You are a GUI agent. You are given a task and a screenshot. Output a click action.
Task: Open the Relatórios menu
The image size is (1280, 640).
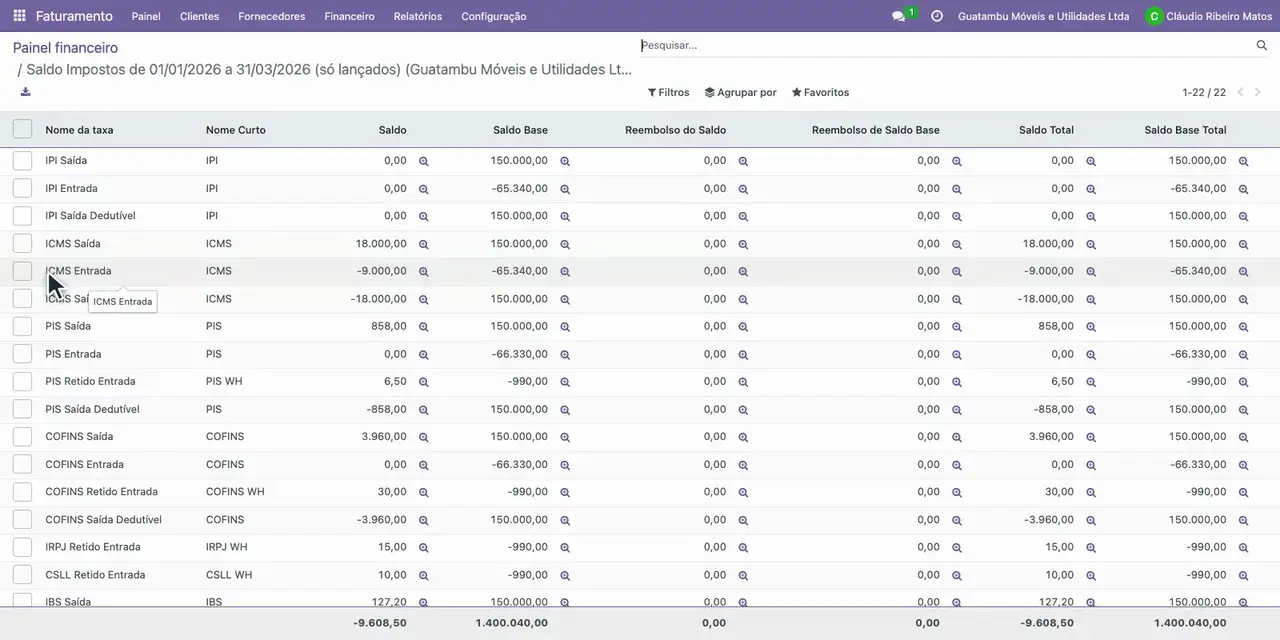418,16
